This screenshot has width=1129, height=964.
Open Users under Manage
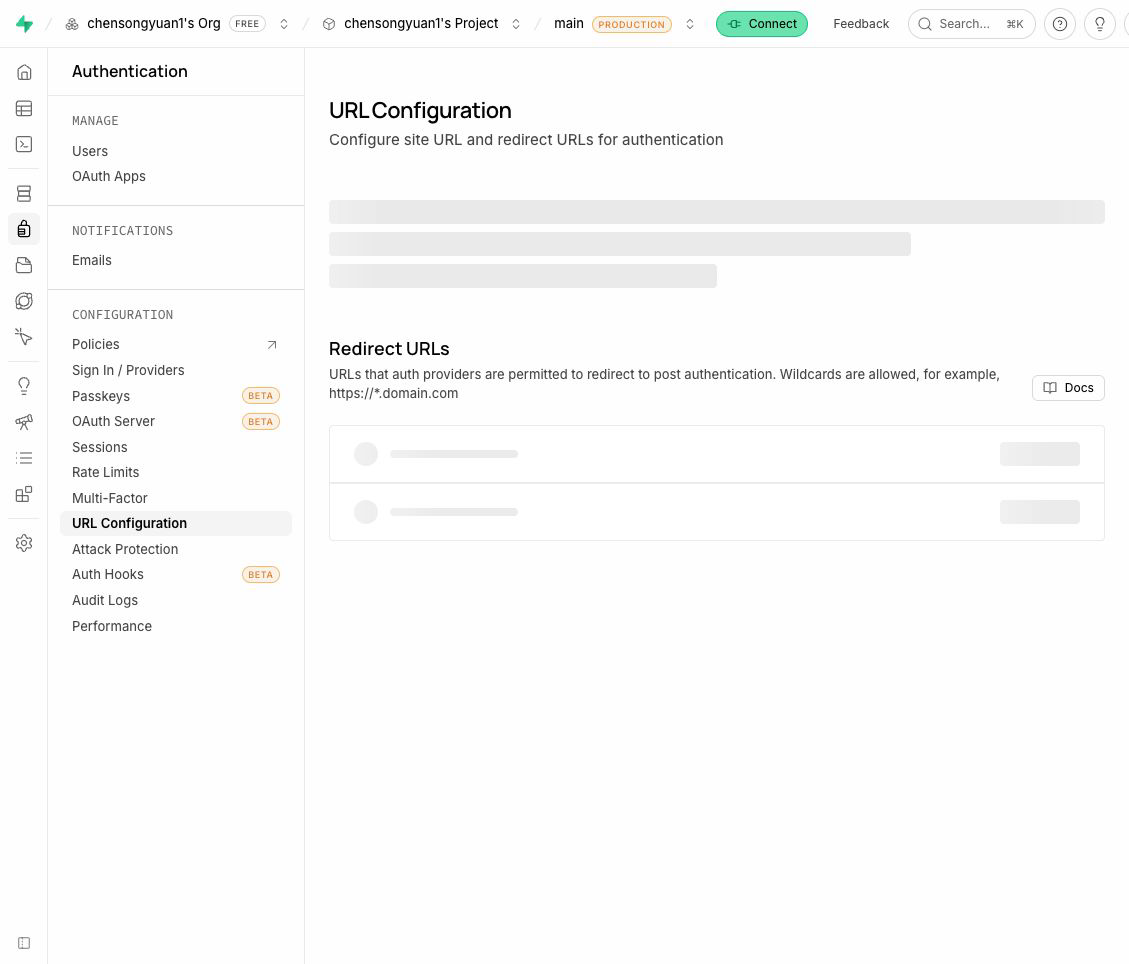(90, 151)
